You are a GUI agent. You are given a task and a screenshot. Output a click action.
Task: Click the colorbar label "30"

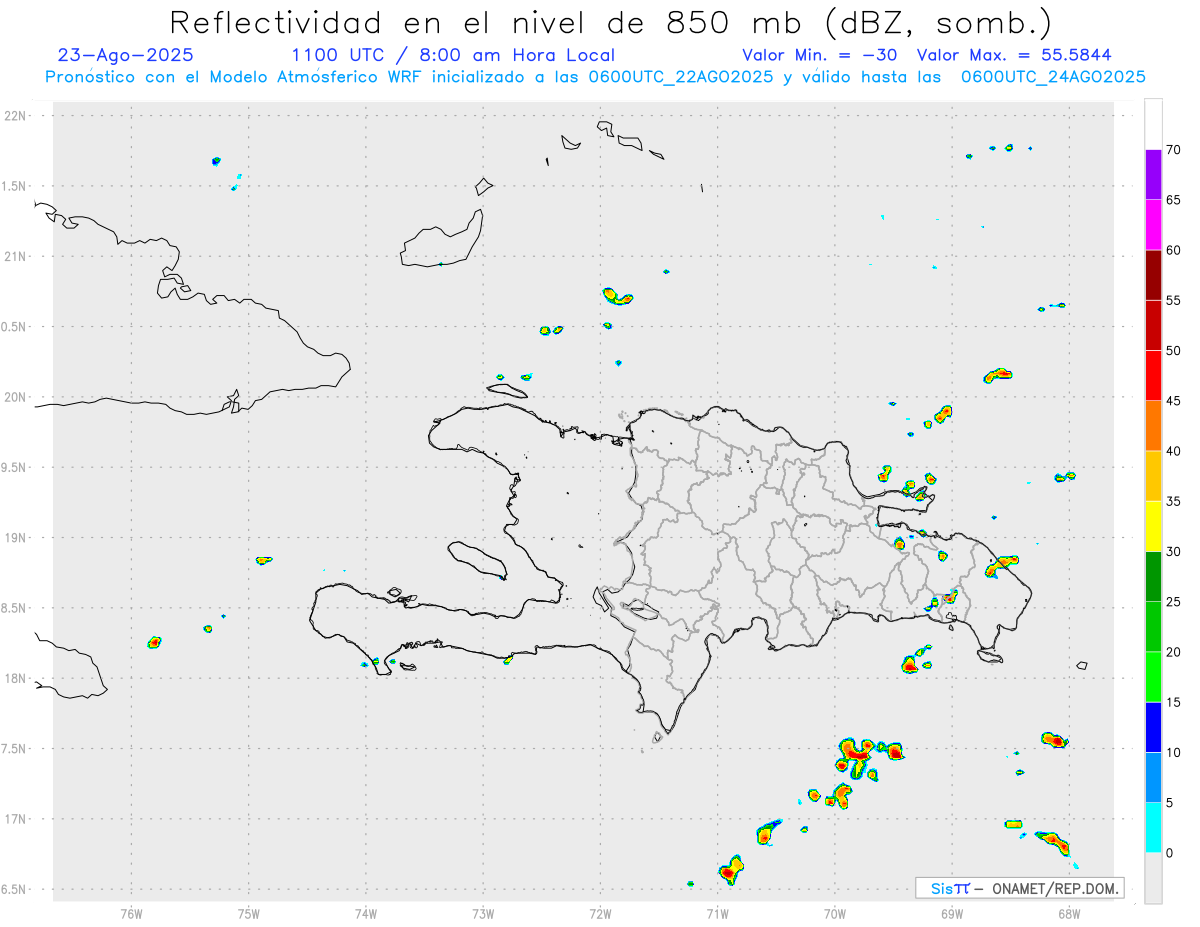point(1174,551)
